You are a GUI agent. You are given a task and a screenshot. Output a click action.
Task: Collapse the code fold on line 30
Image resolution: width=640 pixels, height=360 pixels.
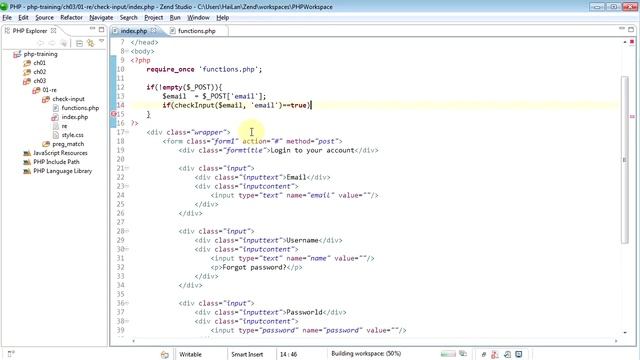pos(127,249)
